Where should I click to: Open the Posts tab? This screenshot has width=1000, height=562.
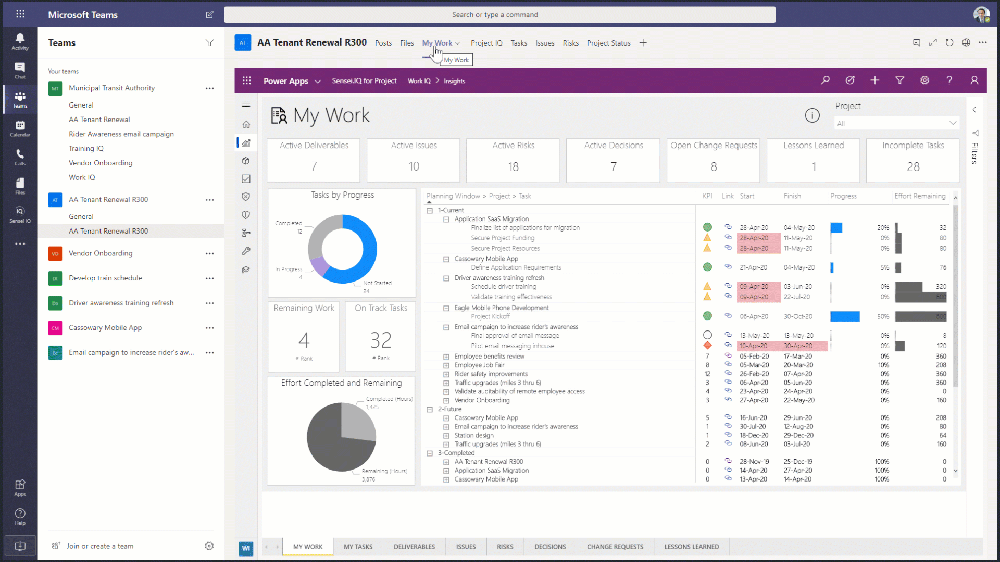click(x=383, y=43)
